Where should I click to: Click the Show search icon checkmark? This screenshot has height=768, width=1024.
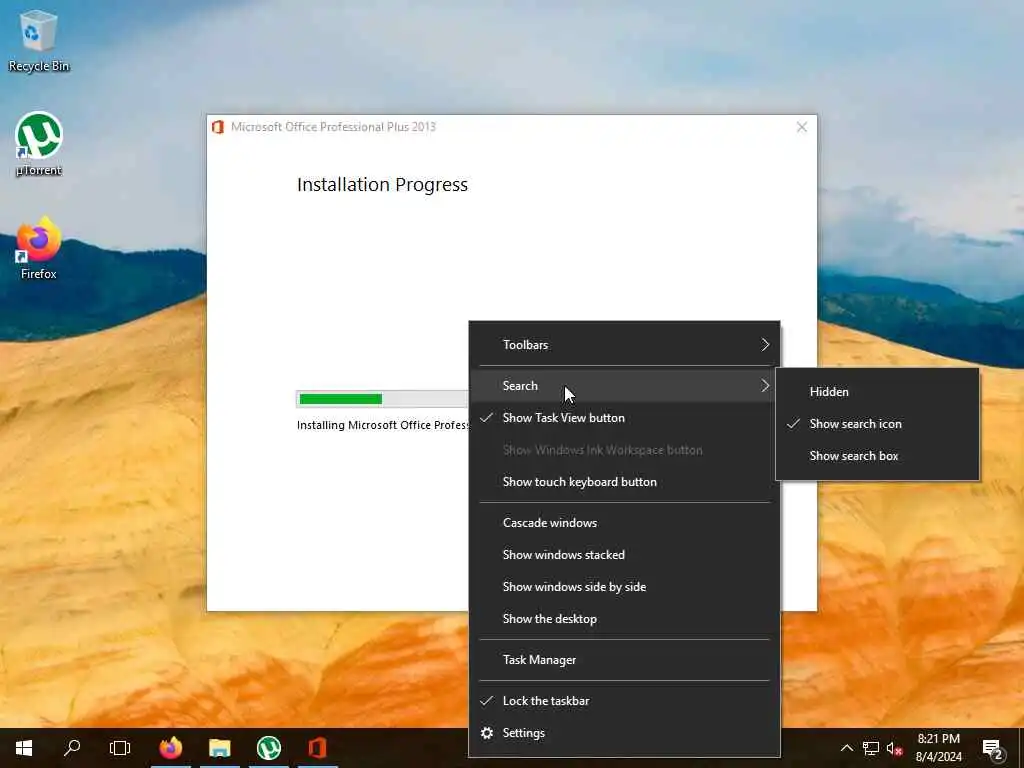(x=793, y=424)
